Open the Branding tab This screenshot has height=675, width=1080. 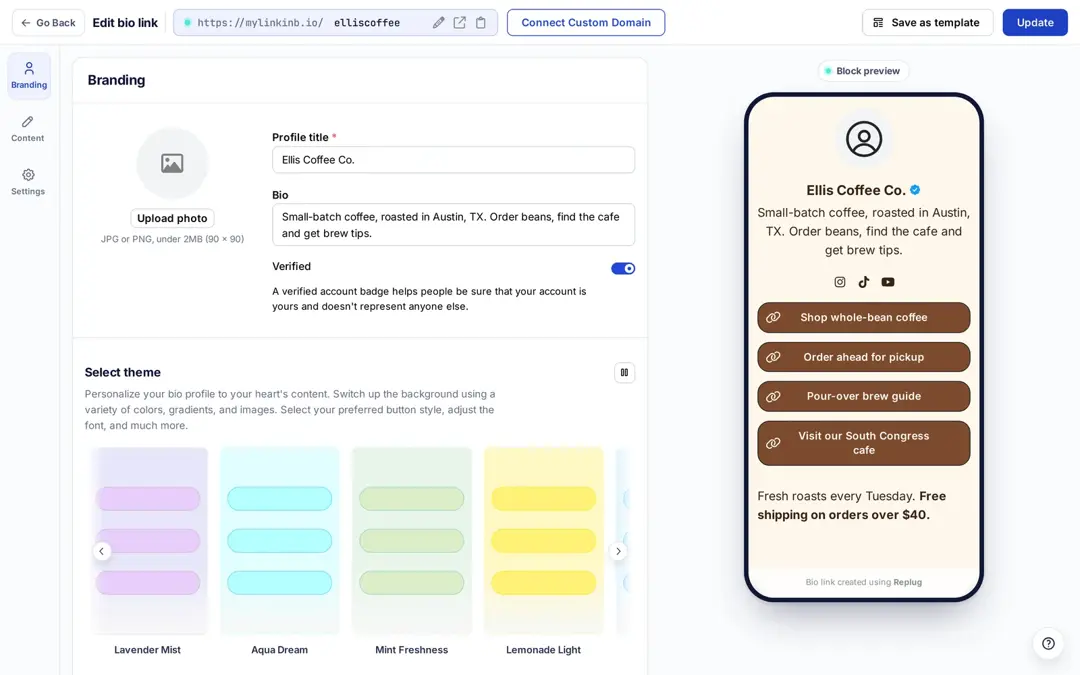(x=29, y=76)
